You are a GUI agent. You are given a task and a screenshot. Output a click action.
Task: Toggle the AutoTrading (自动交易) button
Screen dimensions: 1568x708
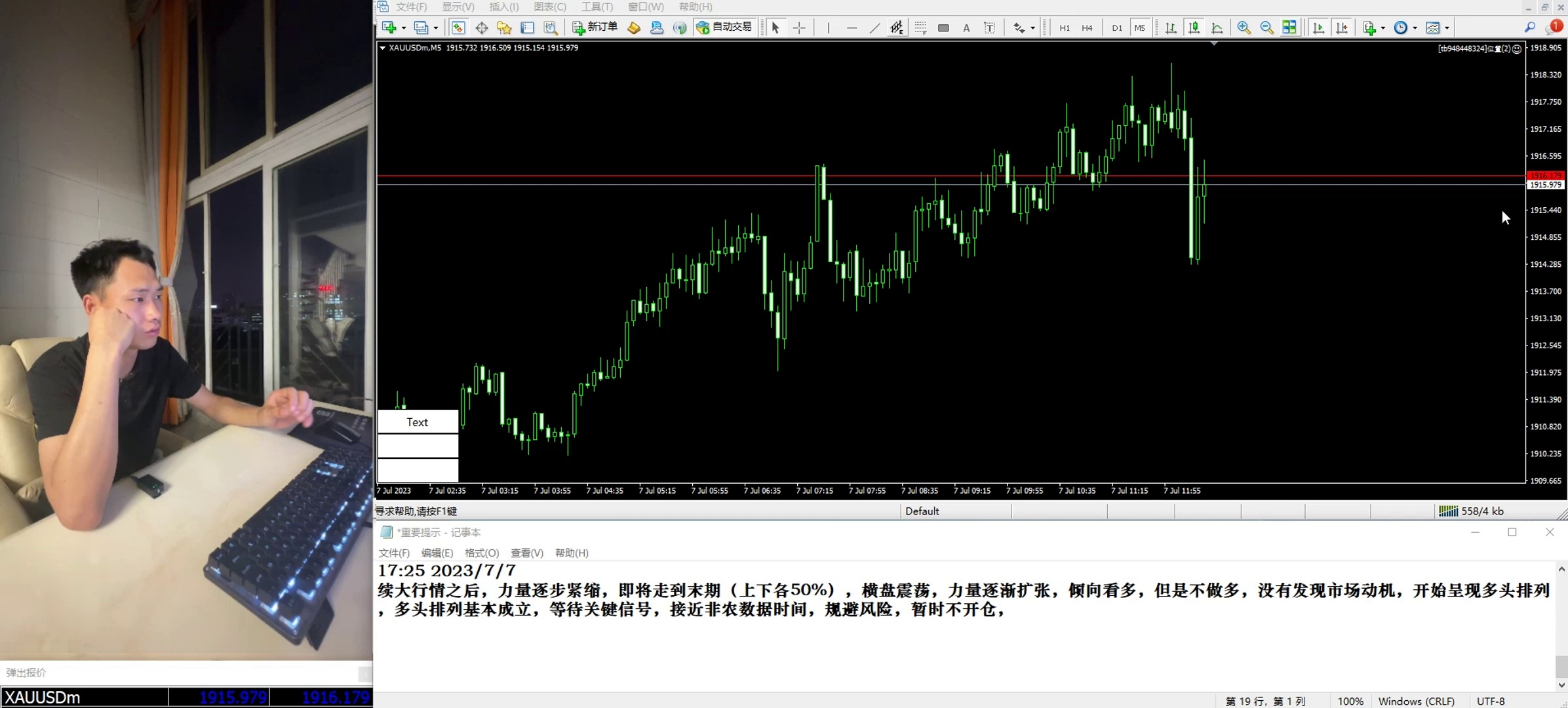click(724, 28)
